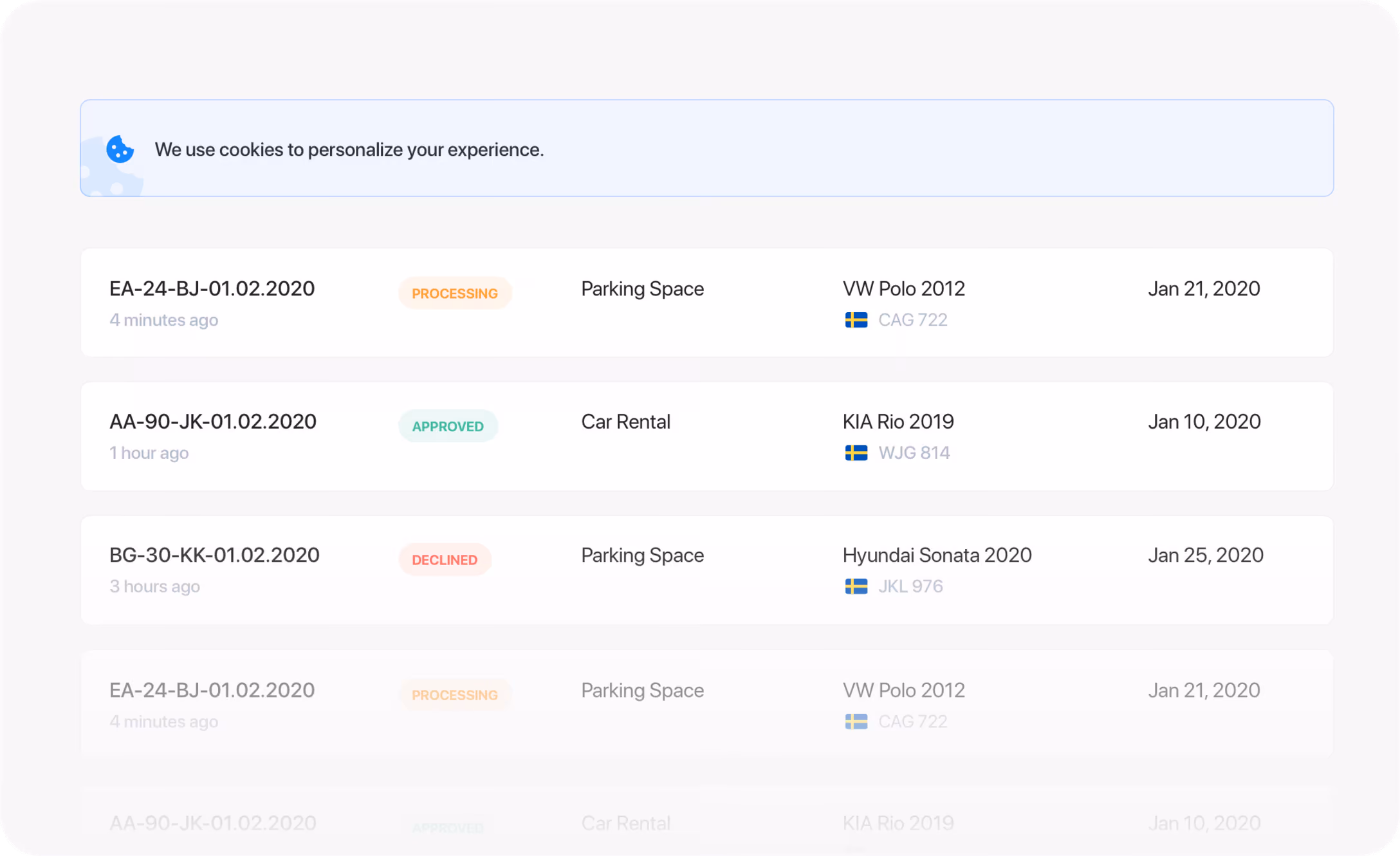The width and height of the screenshot is (1400, 856).
Task: Click license plate "JKL 976"
Action: [910, 586]
